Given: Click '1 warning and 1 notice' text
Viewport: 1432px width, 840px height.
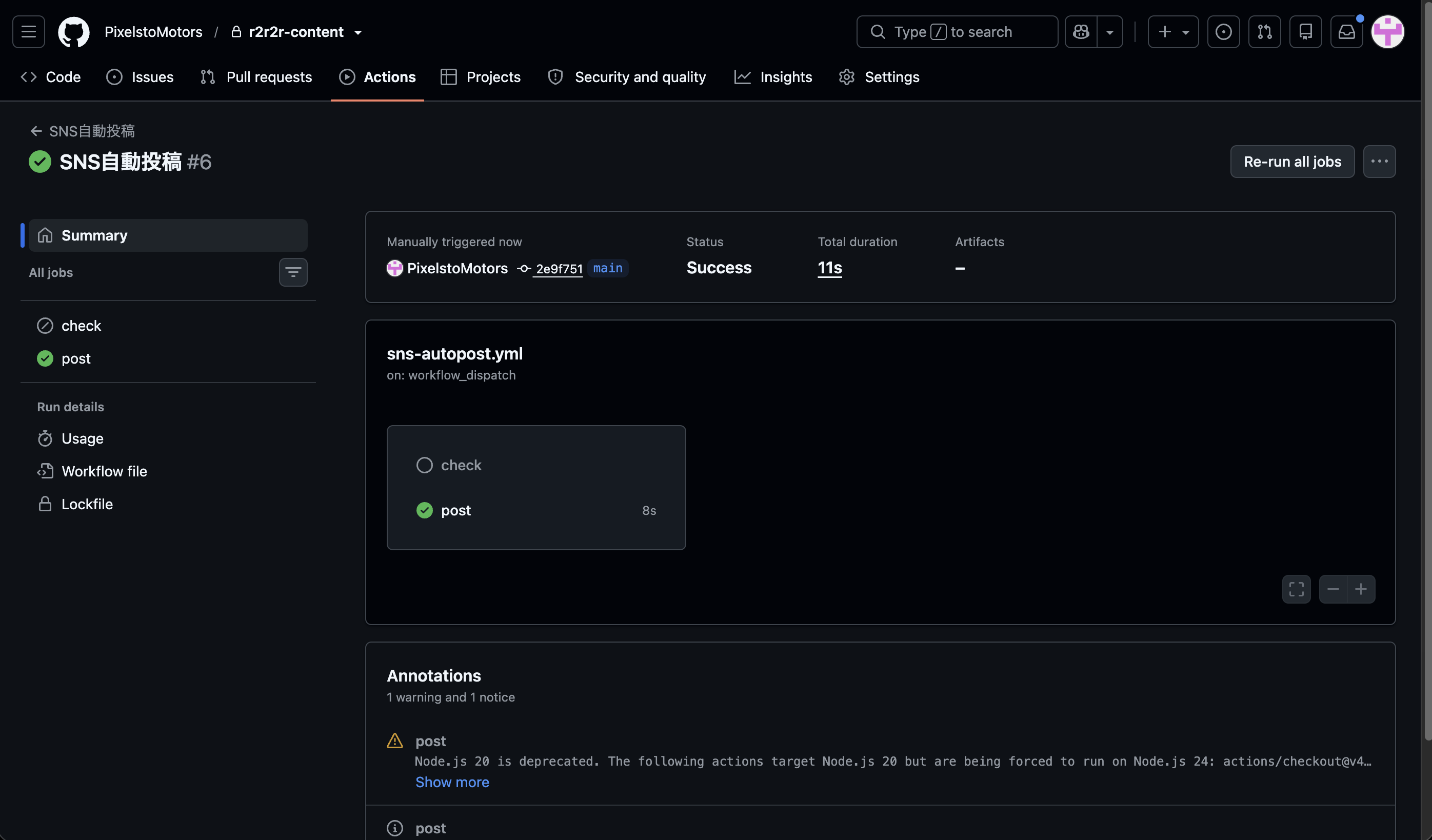Looking at the screenshot, I should [451, 697].
